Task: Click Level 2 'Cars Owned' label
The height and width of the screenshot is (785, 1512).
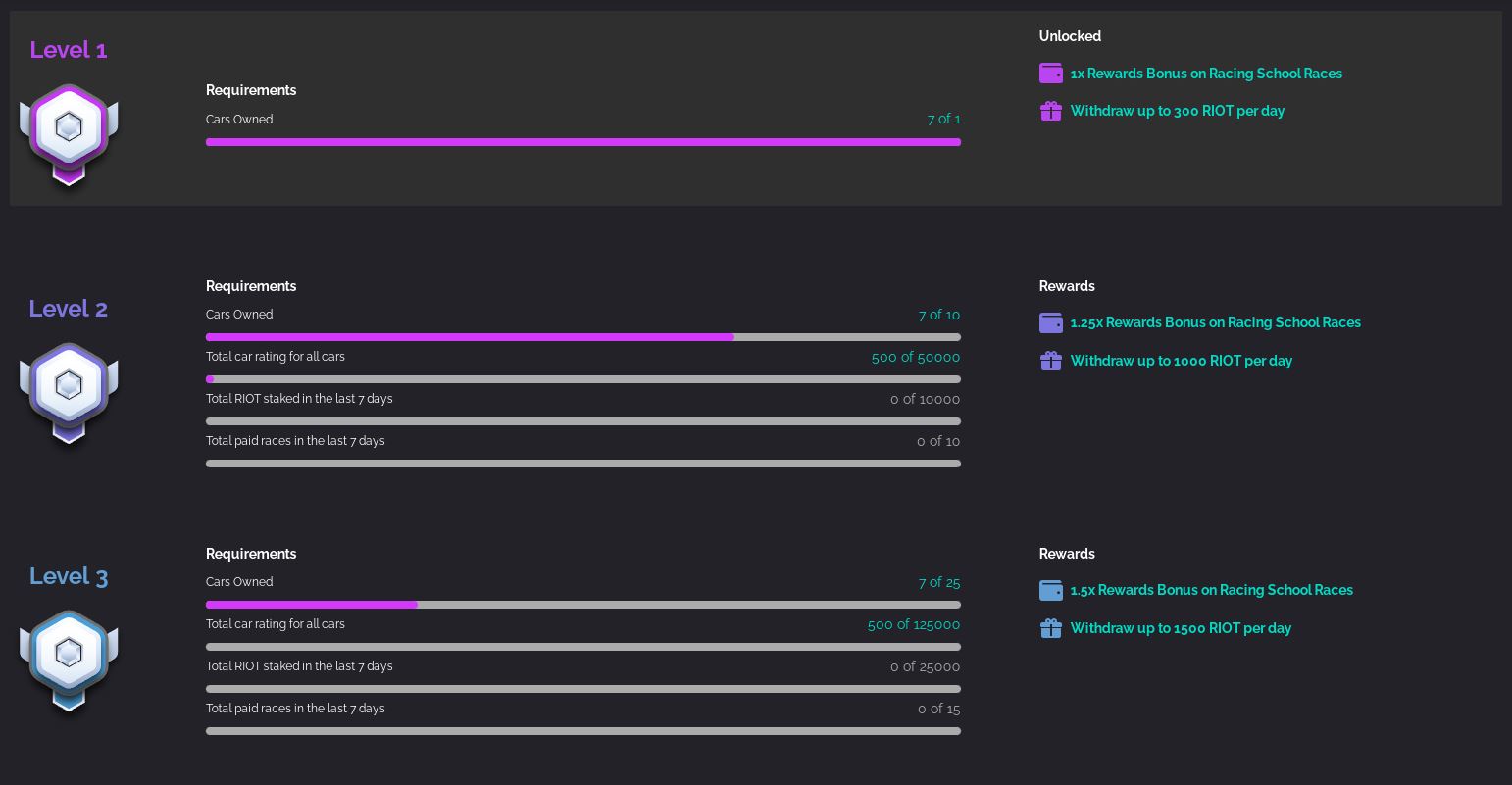Action: 239,315
